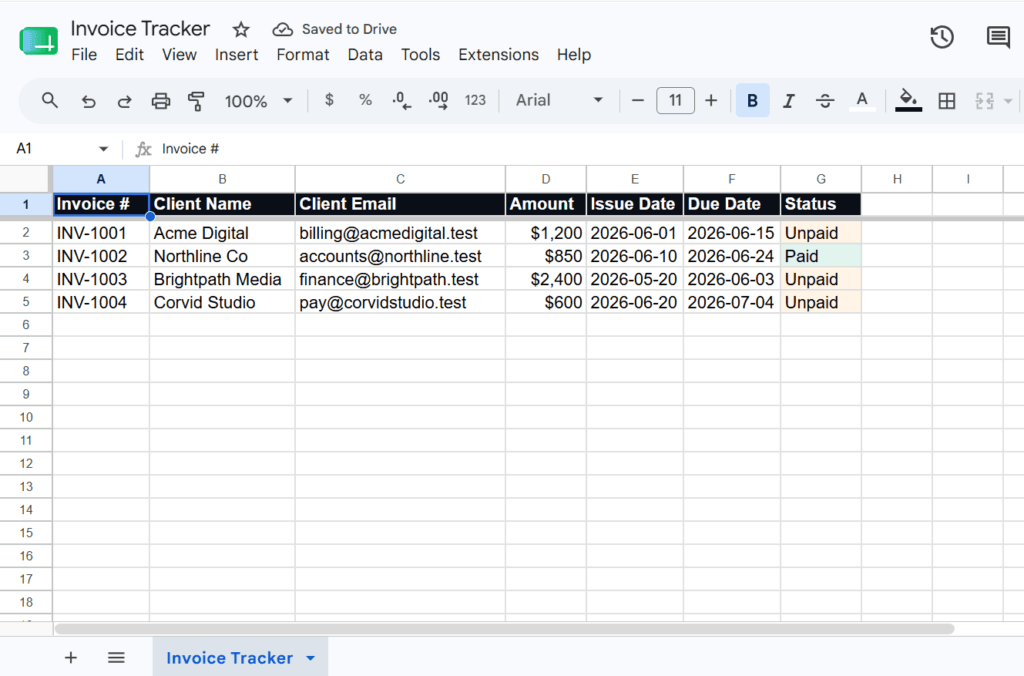Select column D header
The image size is (1024, 676).
coord(545,179)
